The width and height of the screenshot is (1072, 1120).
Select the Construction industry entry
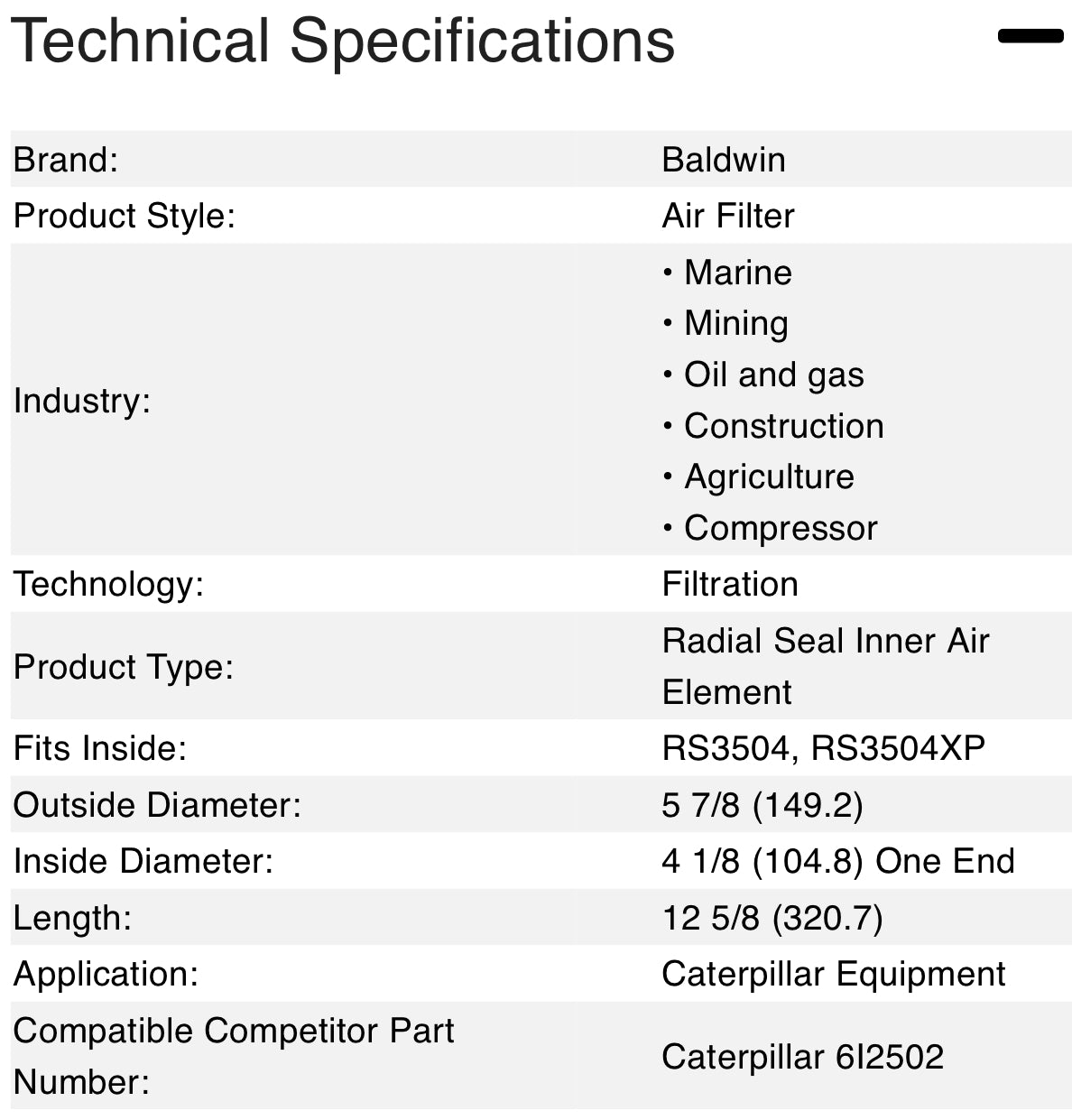click(x=773, y=425)
